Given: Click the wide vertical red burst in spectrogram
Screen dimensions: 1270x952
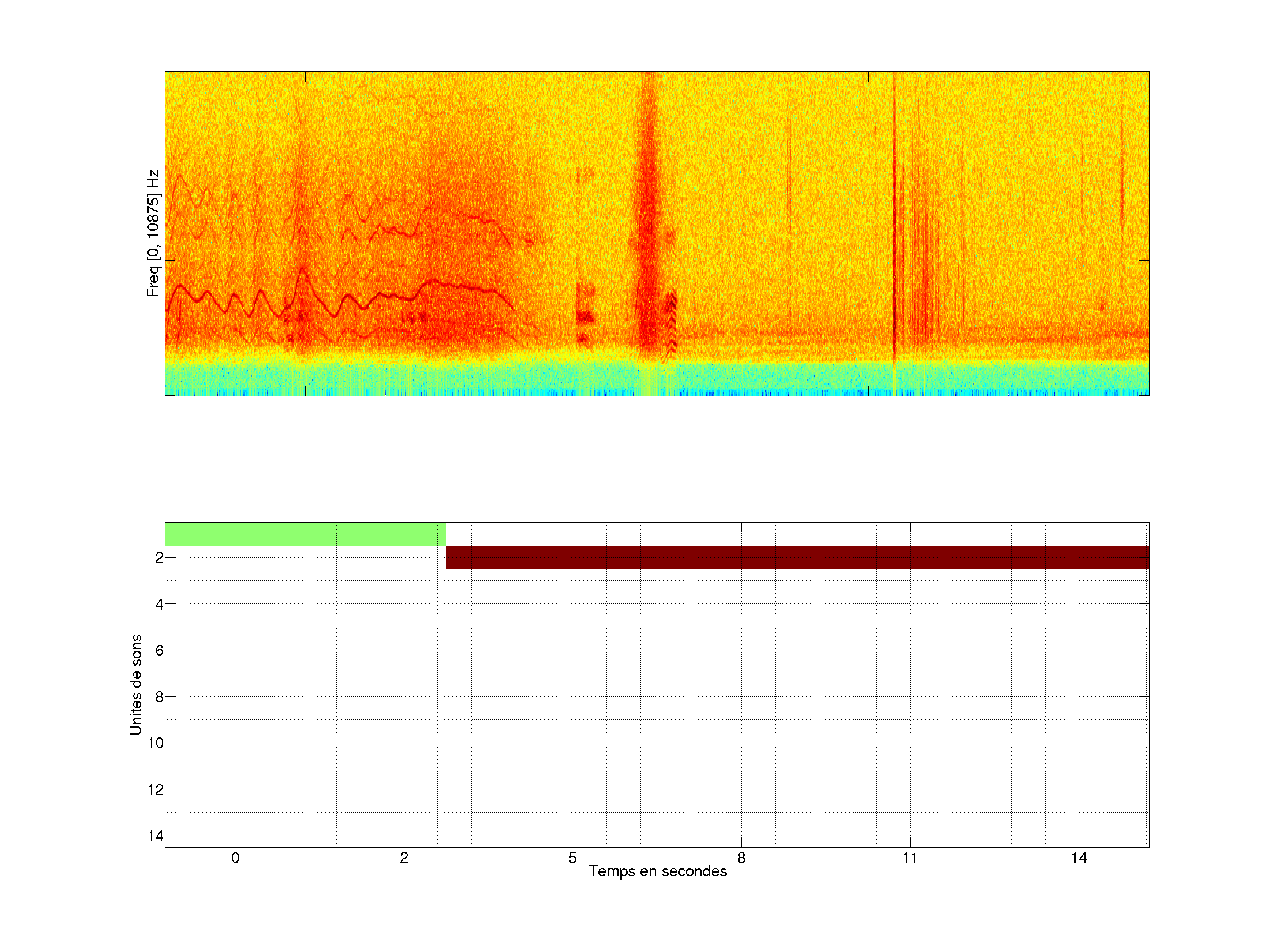Looking at the screenshot, I should pyautogui.click(x=648, y=230).
